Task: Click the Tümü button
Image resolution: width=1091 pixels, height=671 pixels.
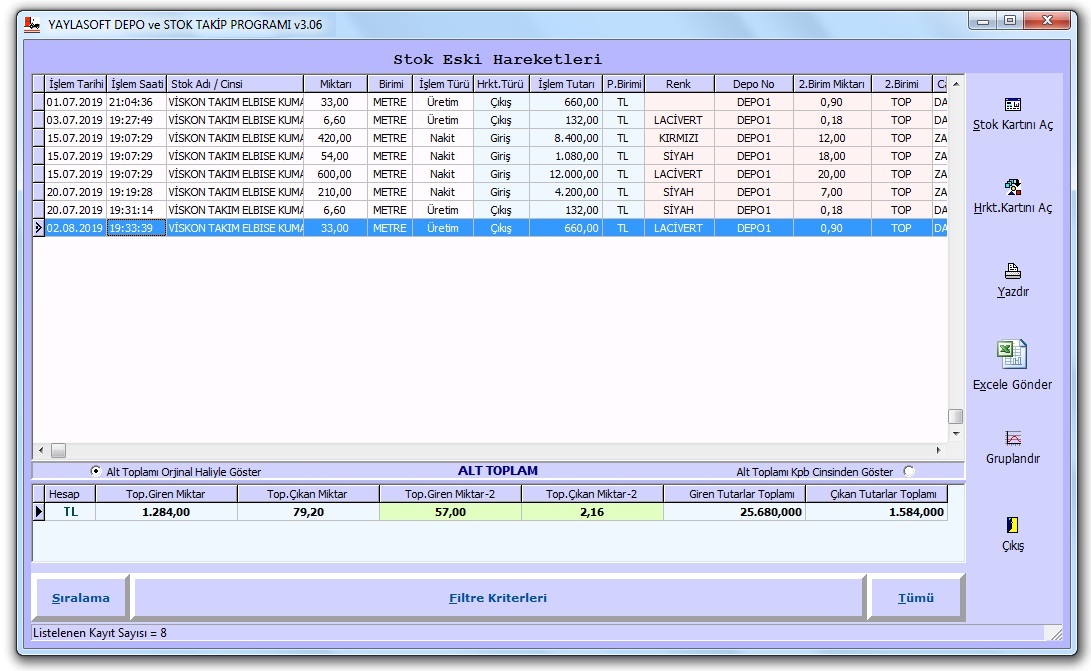Action: click(x=916, y=598)
